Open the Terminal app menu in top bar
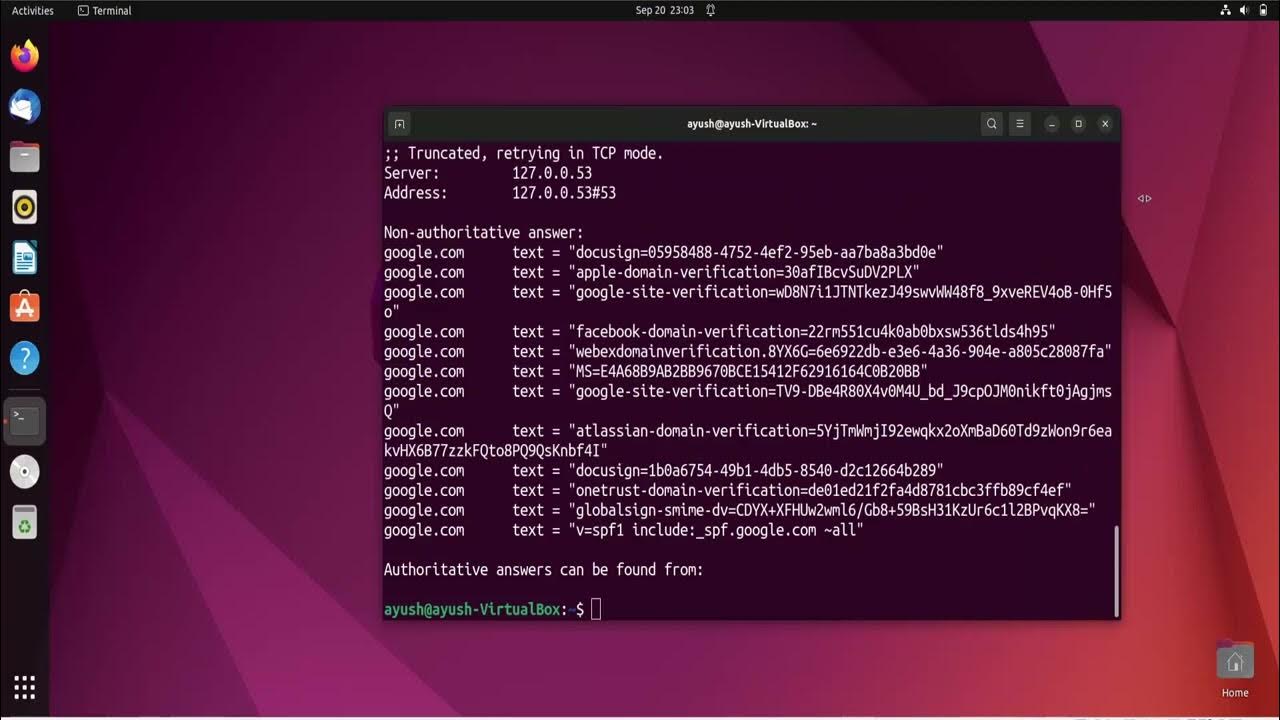 pos(104,10)
